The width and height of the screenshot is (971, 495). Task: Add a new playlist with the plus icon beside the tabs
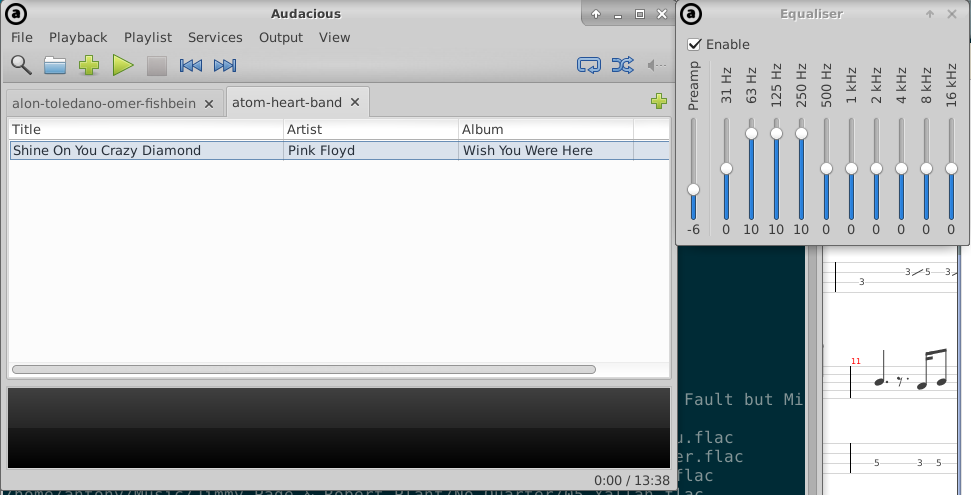659,101
